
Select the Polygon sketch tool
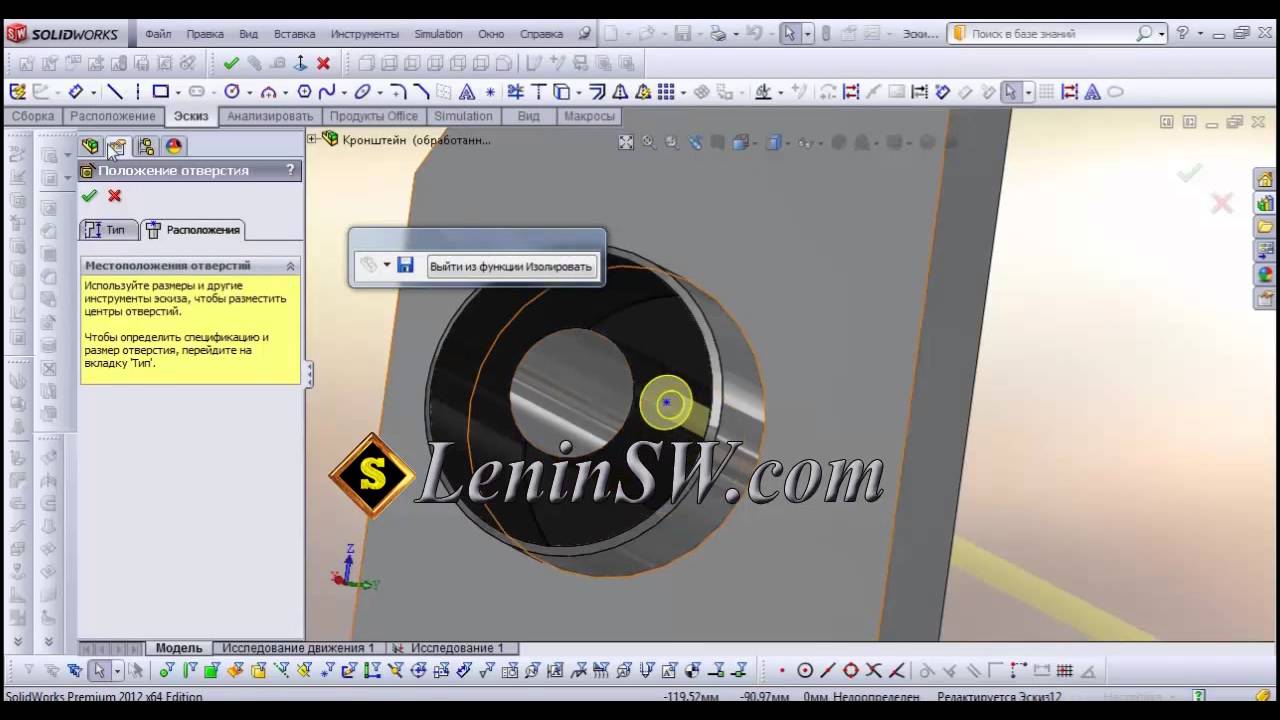pyautogui.click(x=305, y=92)
